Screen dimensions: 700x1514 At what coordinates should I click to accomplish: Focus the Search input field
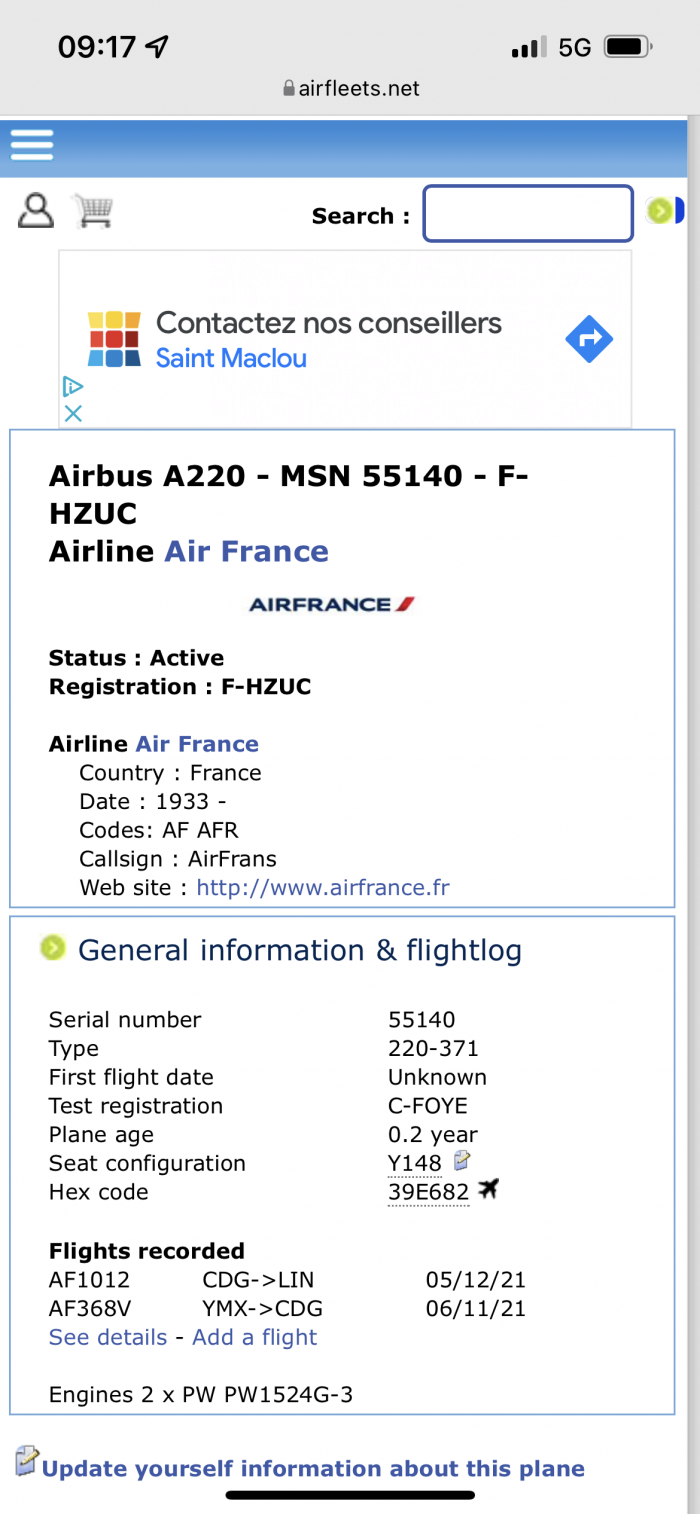tap(528, 213)
